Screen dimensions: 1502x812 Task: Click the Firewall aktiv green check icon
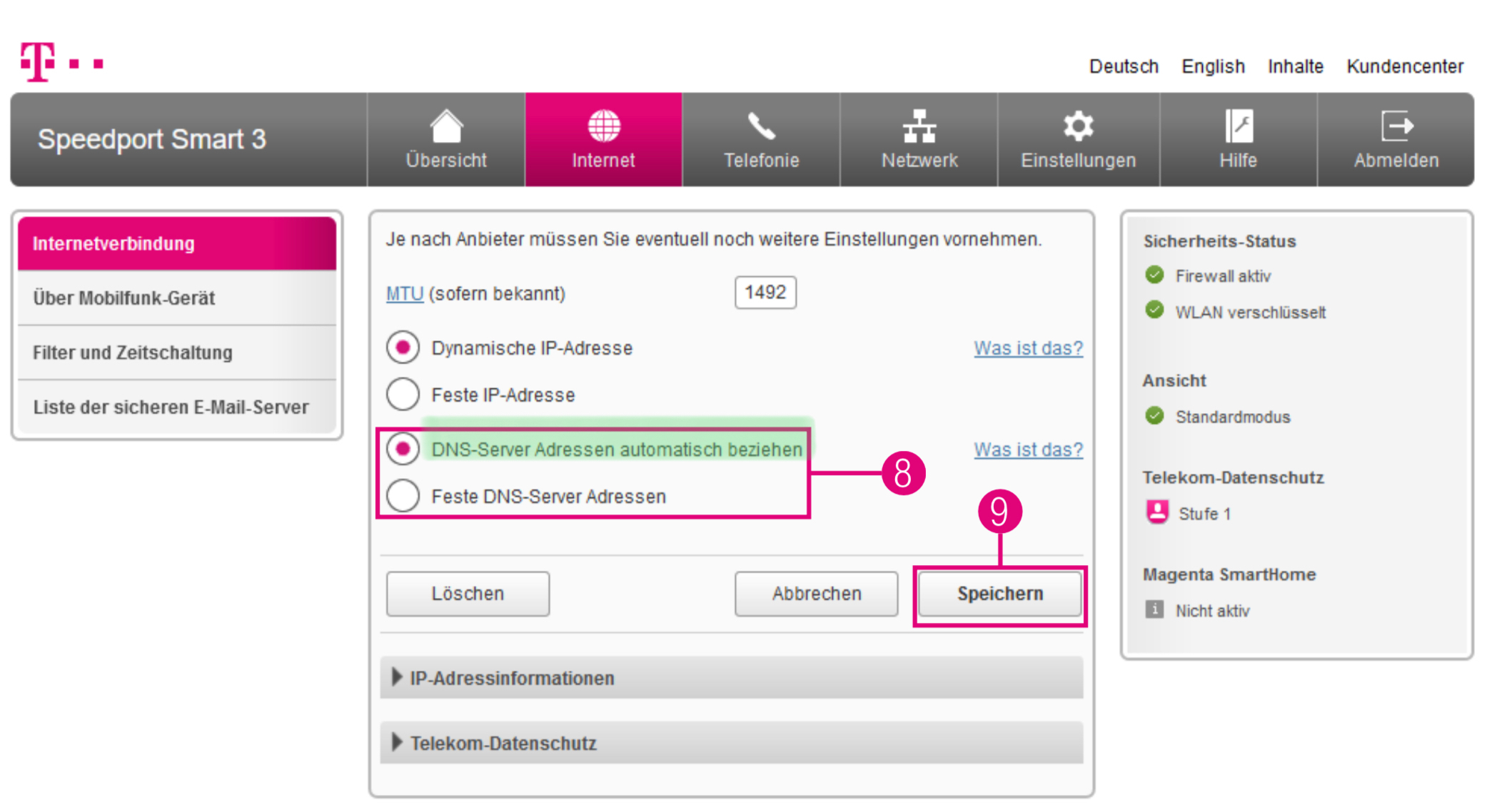click(1154, 275)
